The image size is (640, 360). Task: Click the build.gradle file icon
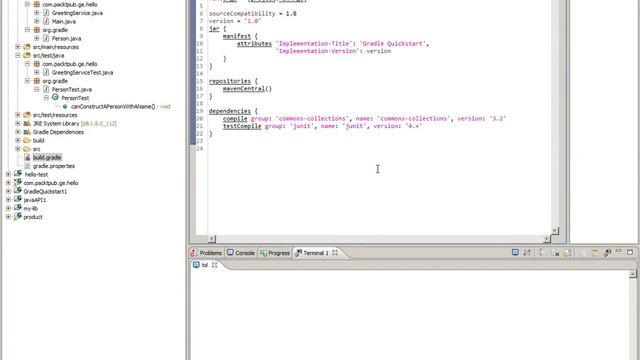point(27,157)
